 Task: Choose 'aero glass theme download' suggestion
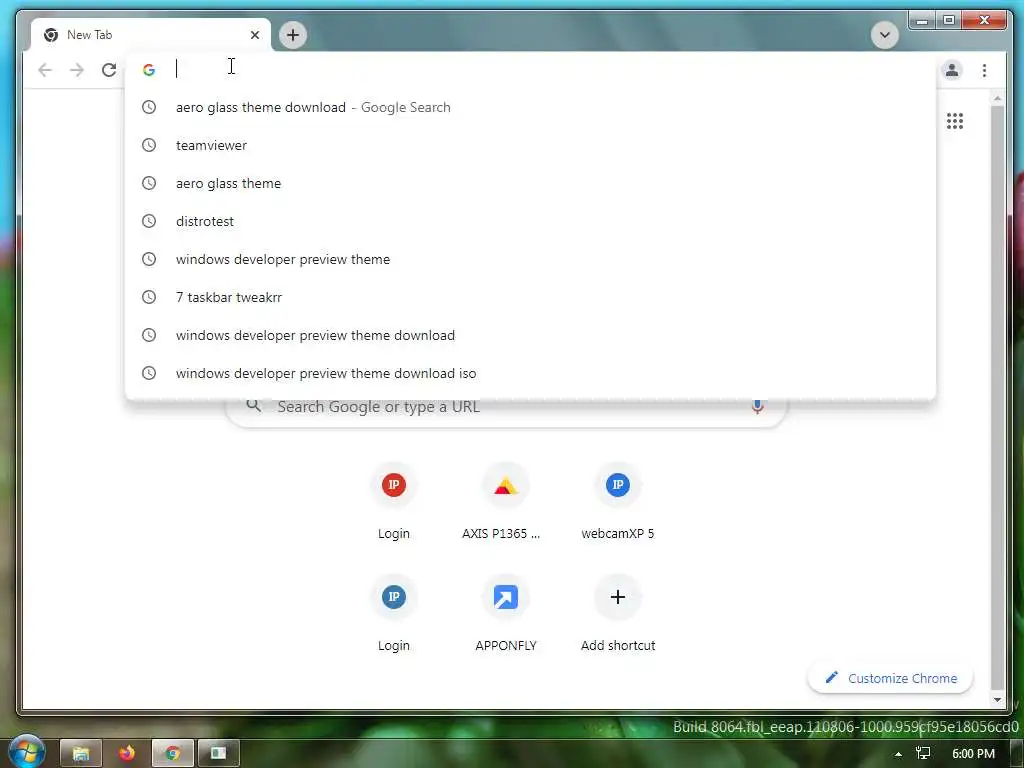pos(530,107)
